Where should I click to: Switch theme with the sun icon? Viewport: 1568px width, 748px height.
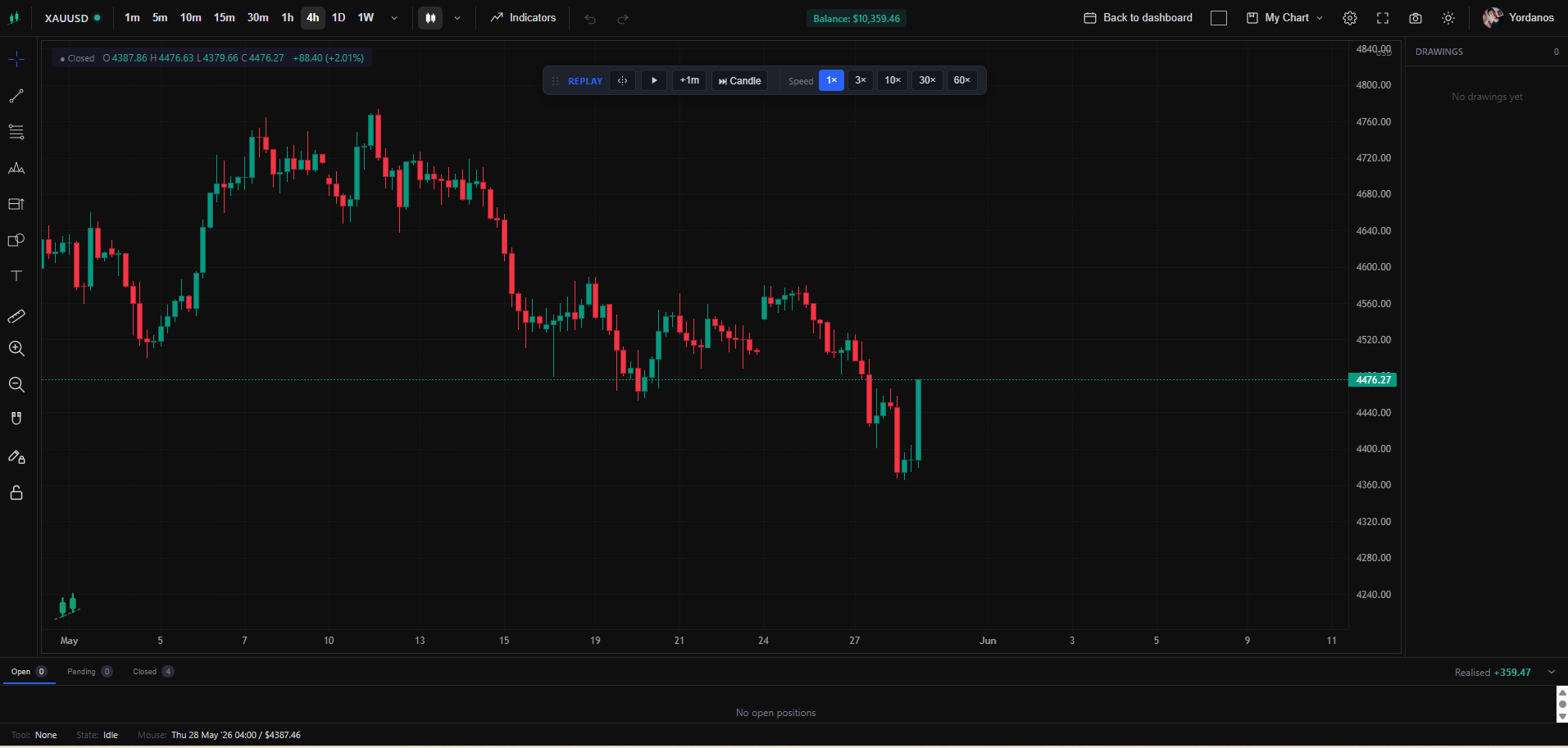point(1448,18)
